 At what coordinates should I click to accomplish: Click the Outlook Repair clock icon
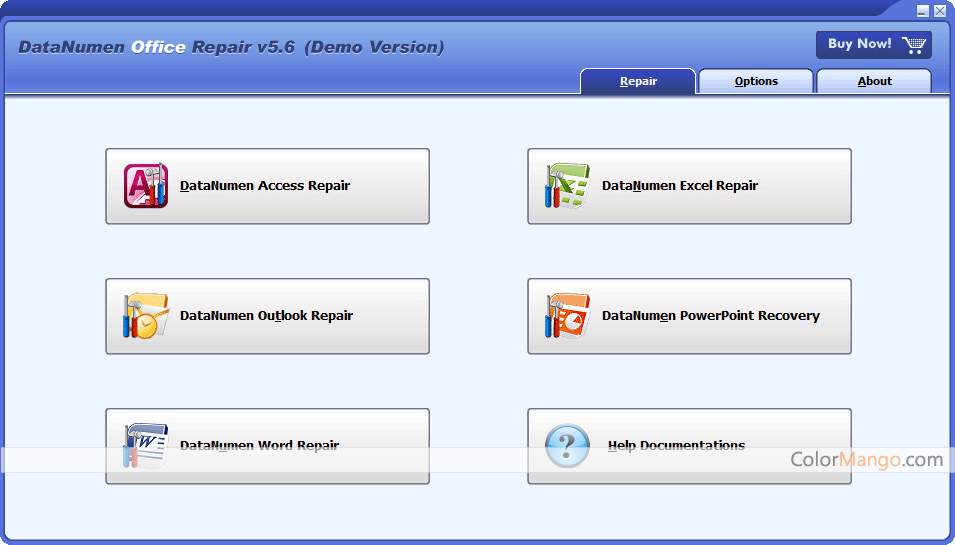tap(146, 315)
